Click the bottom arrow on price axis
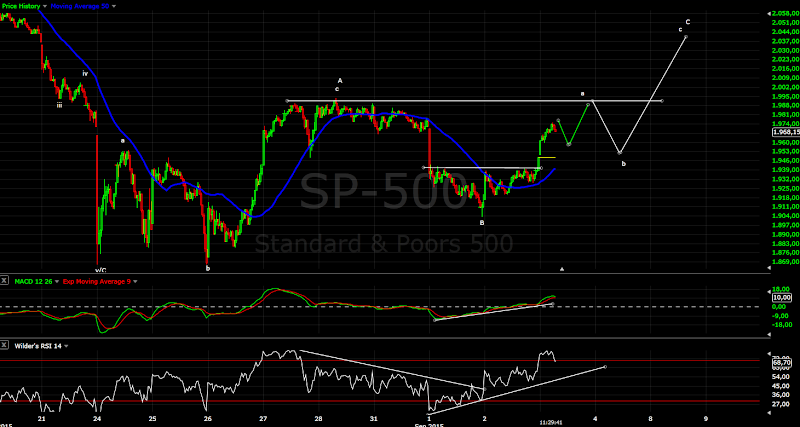 click(x=769, y=270)
